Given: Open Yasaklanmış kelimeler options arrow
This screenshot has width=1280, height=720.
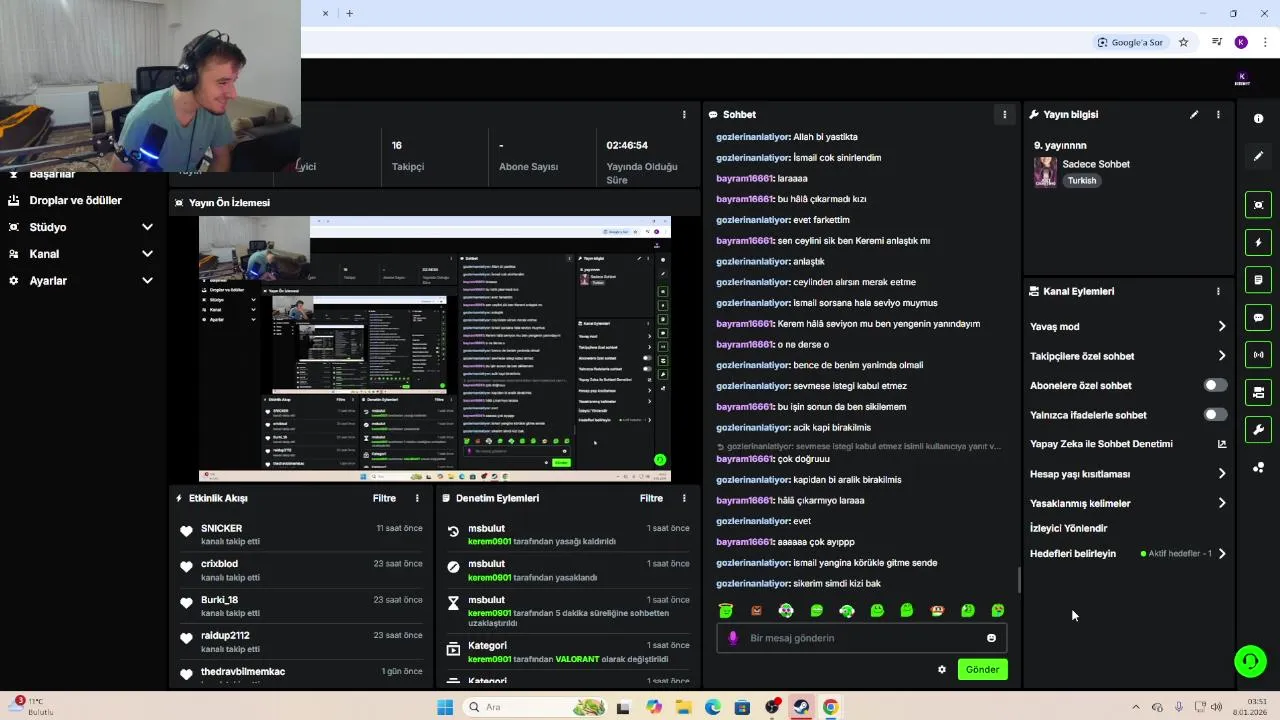Looking at the screenshot, I should point(1221,503).
